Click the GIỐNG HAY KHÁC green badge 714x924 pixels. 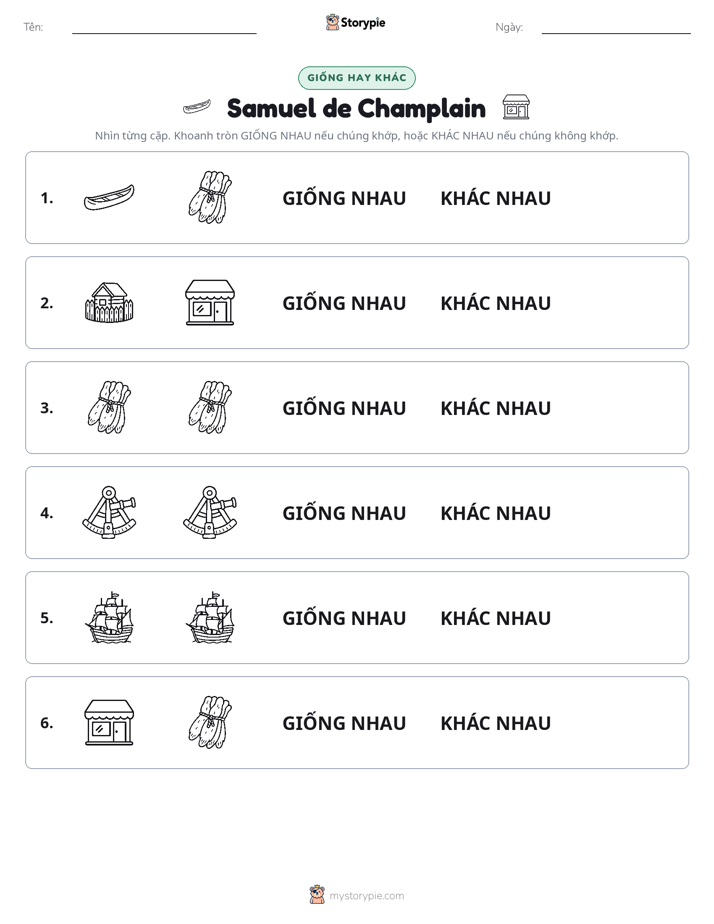point(356,78)
